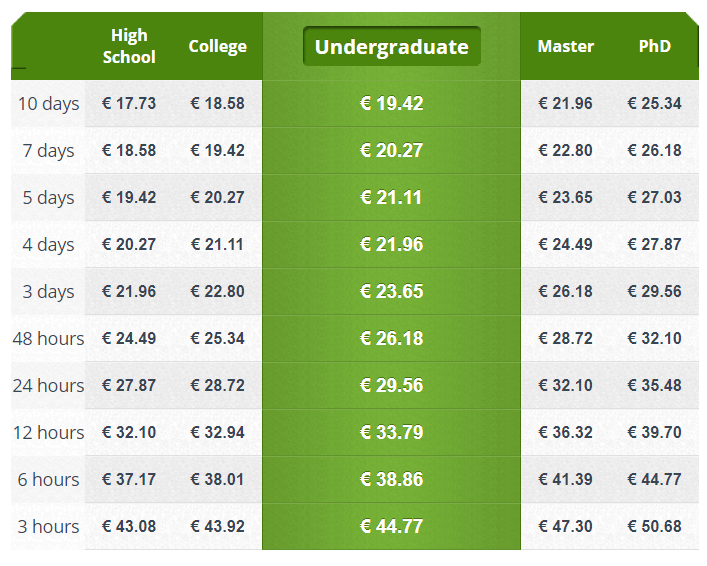The image size is (707, 566).
Task: Select High School 7 days price € 18.58
Action: pos(129,150)
